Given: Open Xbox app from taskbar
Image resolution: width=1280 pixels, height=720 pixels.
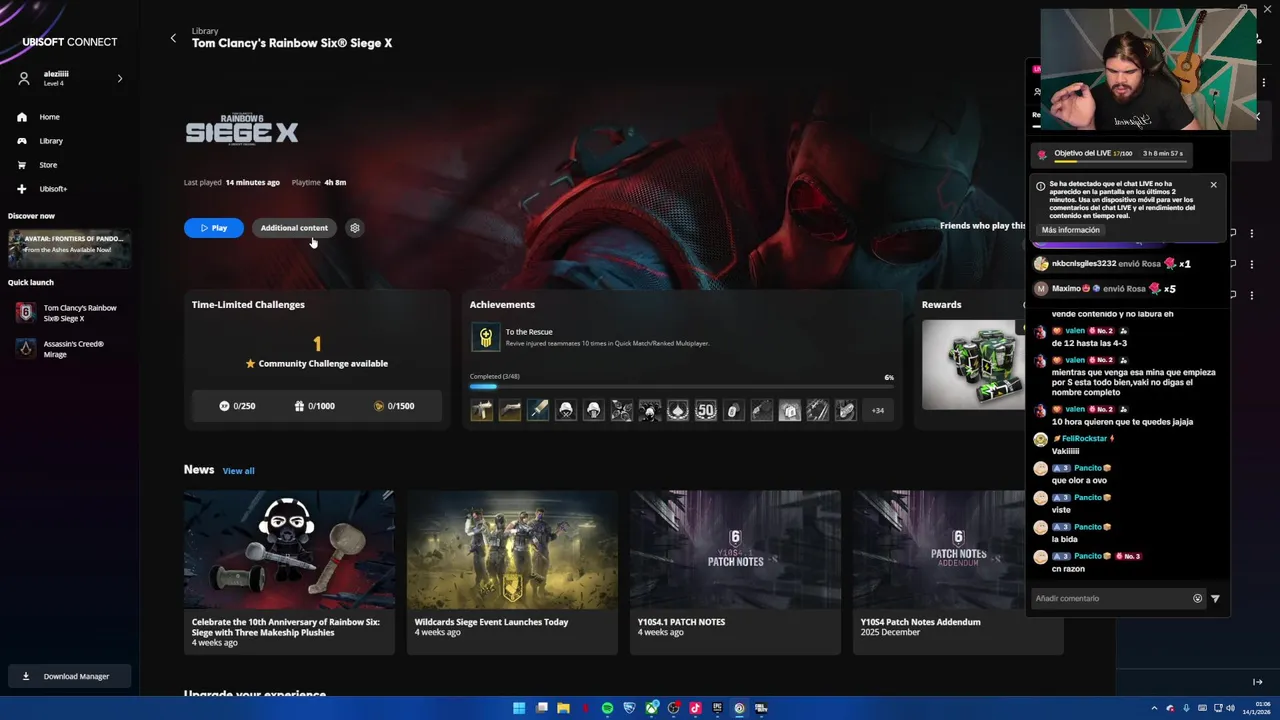Looking at the screenshot, I should [651, 708].
